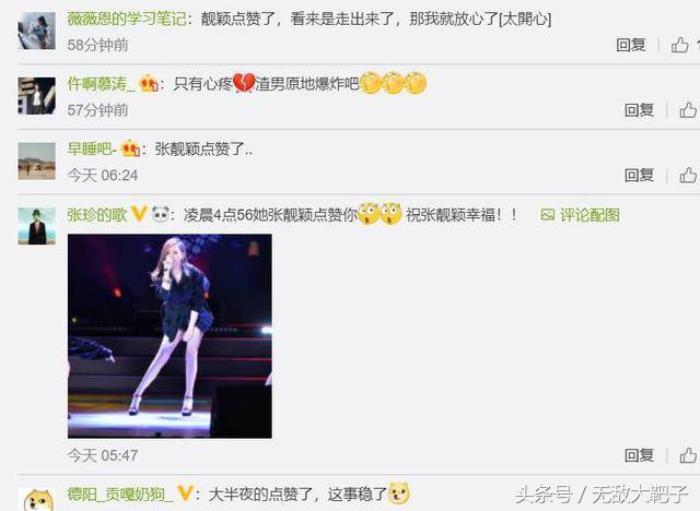The width and height of the screenshot is (700, 511).
Task: Give thumbs-up to the 今天 05:47 comment
Action: pos(688,455)
